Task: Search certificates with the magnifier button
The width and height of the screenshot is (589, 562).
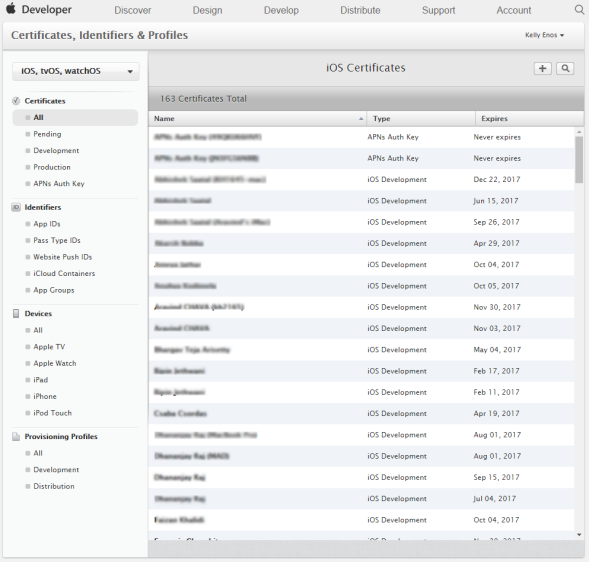Action: coord(565,68)
